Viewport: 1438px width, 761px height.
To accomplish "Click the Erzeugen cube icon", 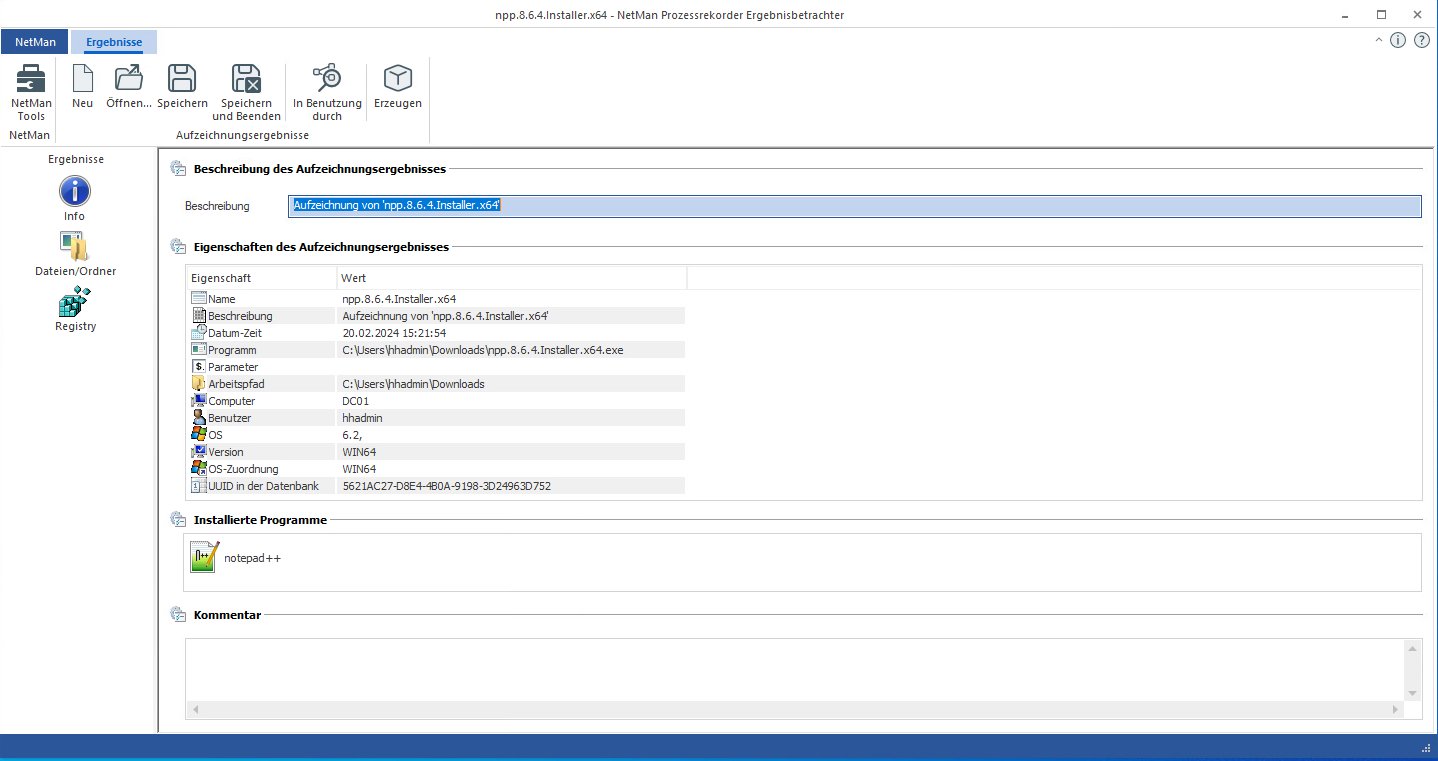I will click(x=398, y=79).
